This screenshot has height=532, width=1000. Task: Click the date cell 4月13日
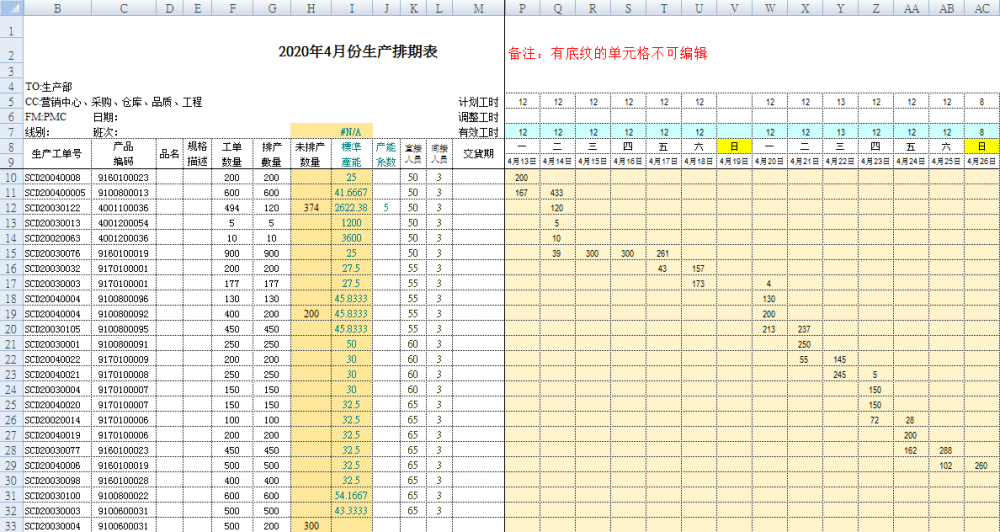tap(522, 161)
